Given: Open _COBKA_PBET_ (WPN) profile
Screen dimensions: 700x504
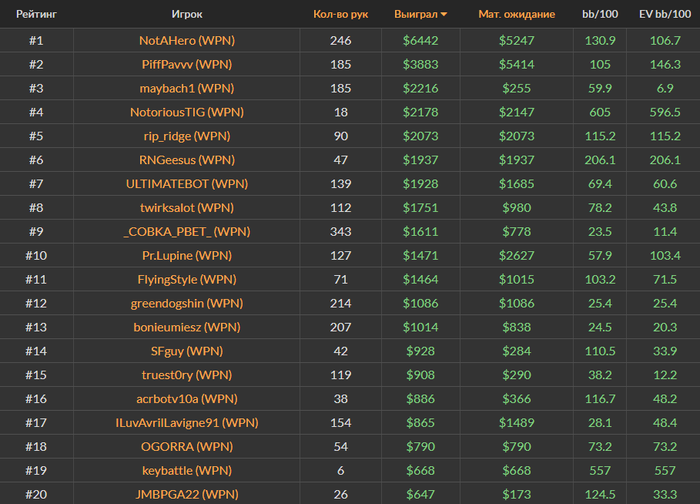Looking at the screenshot, I should coord(187,232).
